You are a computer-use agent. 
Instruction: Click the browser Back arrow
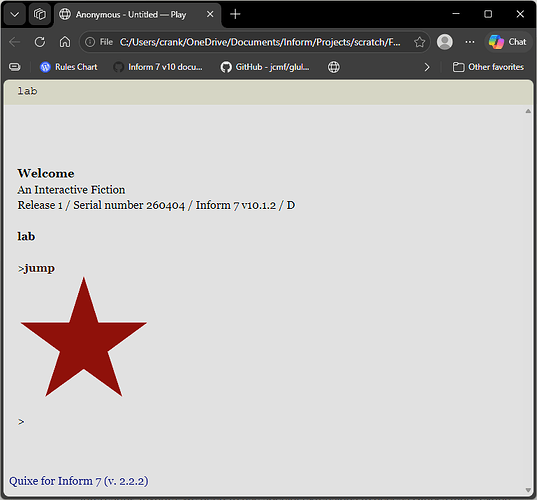(15, 42)
